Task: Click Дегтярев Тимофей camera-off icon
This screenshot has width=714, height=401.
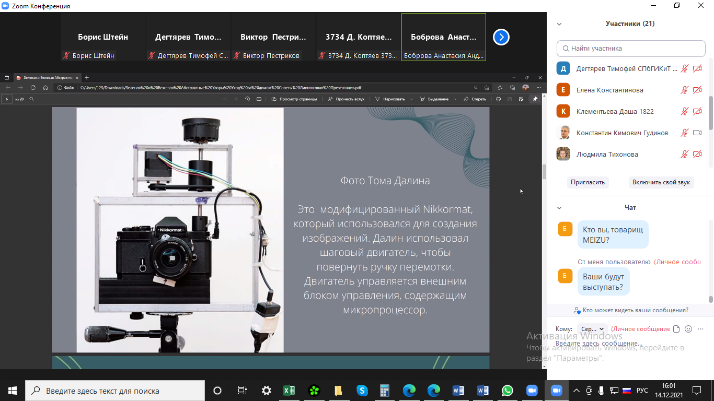Action: (x=697, y=69)
